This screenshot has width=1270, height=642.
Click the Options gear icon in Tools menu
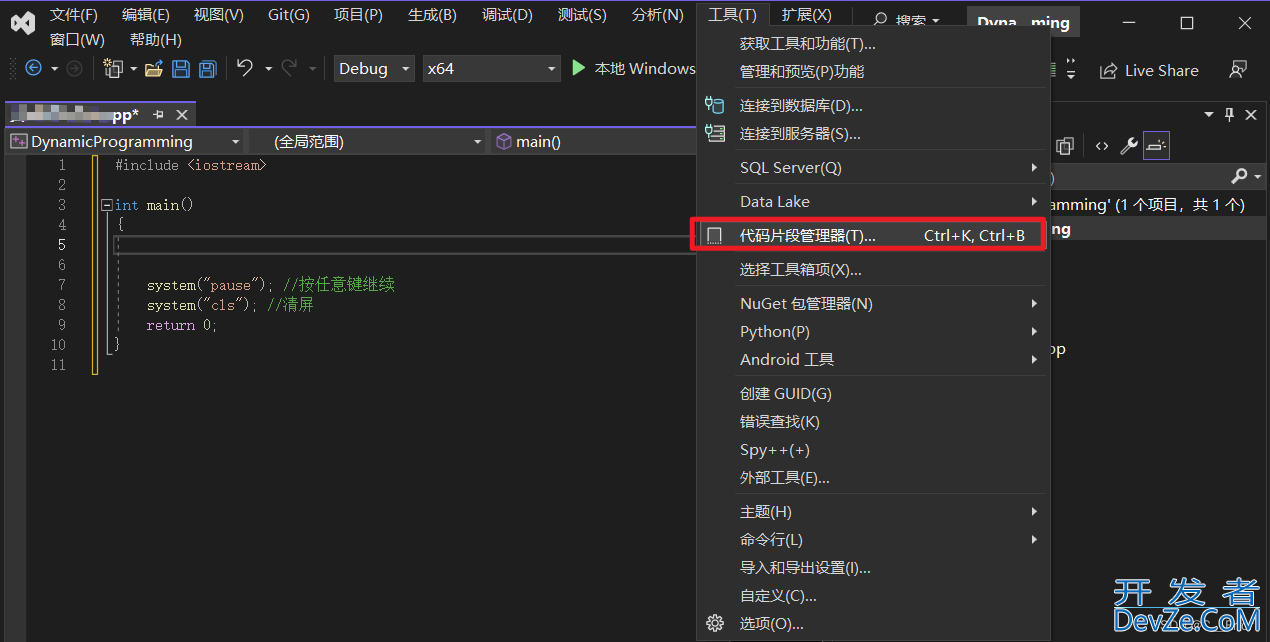point(715,623)
